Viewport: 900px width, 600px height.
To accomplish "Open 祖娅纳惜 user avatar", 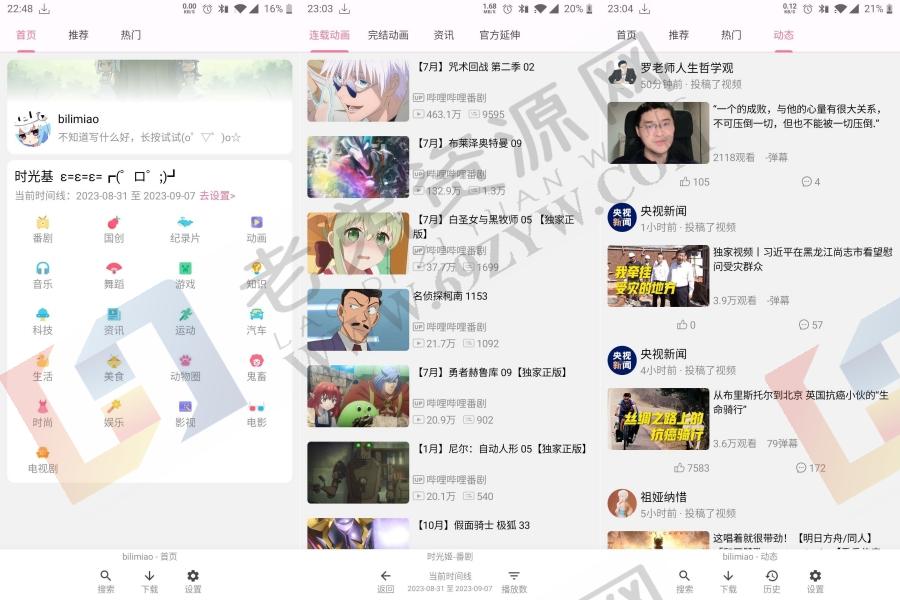I will pos(622,503).
